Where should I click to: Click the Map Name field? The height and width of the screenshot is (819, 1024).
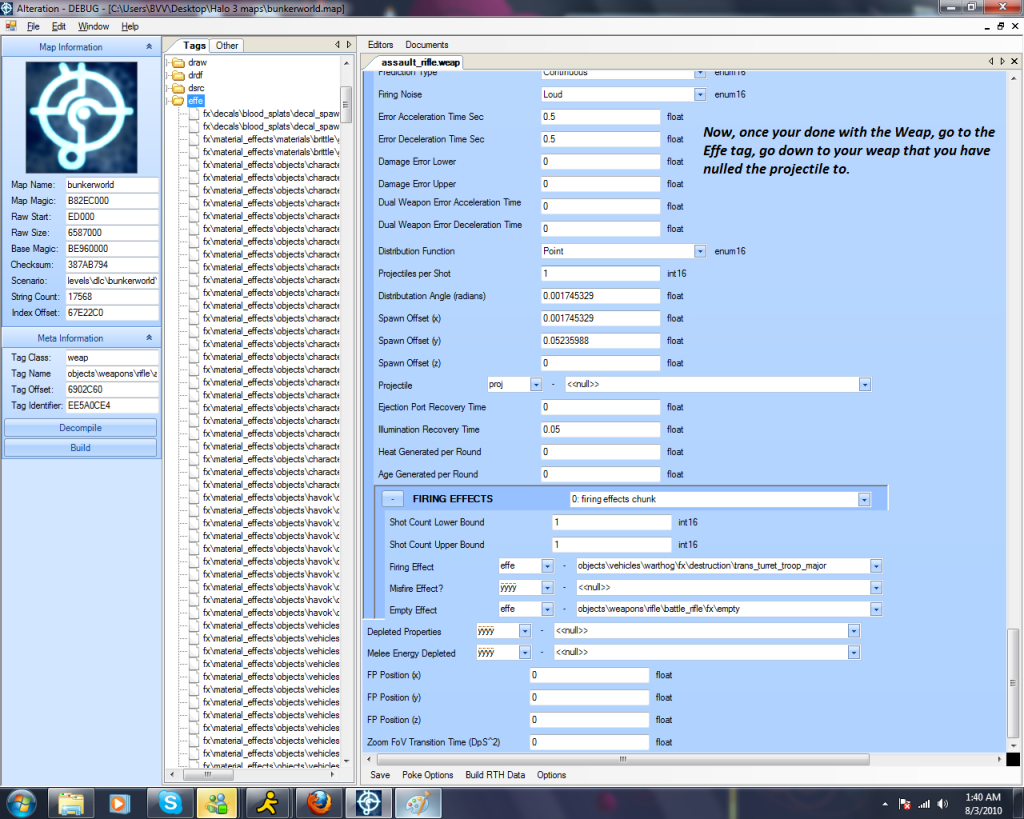coord(112,185)
